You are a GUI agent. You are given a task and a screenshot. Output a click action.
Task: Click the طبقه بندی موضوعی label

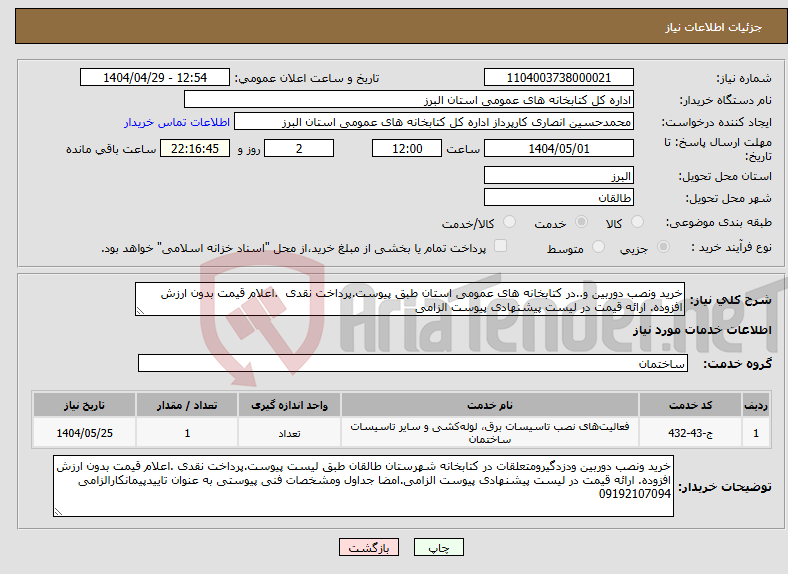coord(719,222)
